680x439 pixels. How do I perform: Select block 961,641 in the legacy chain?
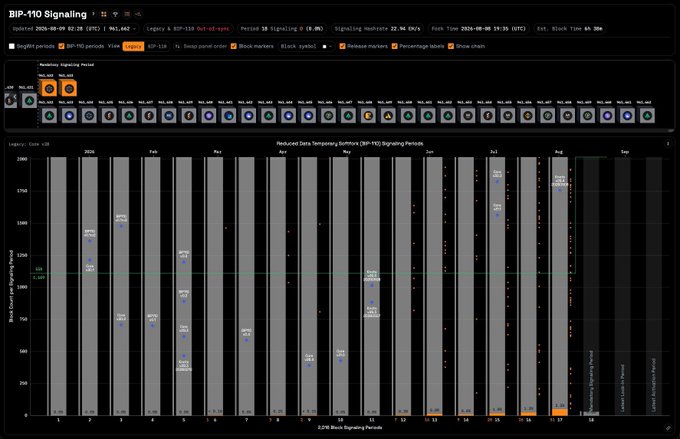tap(229, 116)
